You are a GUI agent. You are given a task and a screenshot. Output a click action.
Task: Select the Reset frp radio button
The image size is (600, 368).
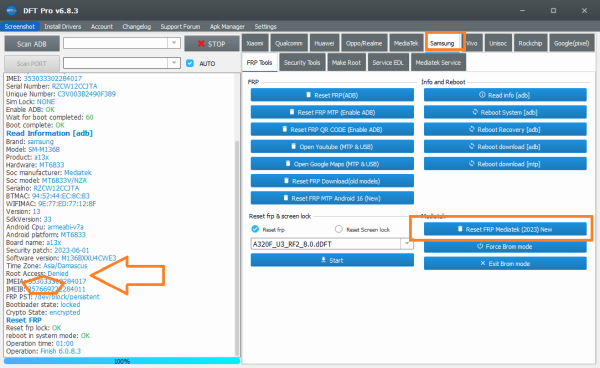255,229
